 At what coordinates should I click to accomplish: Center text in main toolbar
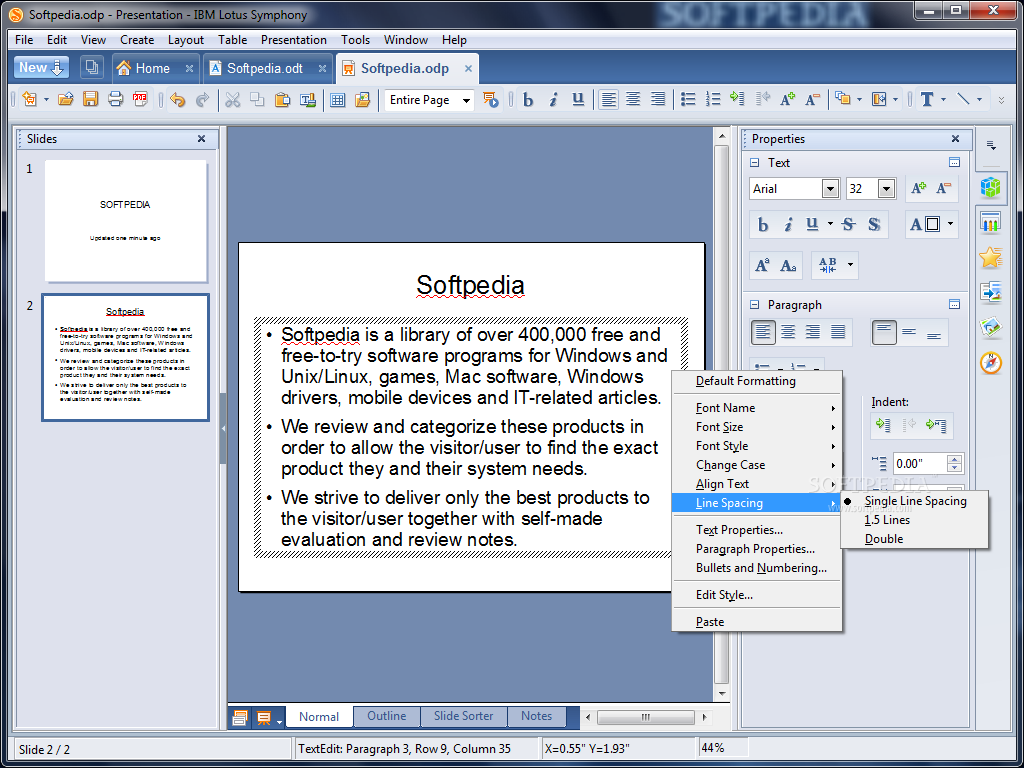[633, 99]
